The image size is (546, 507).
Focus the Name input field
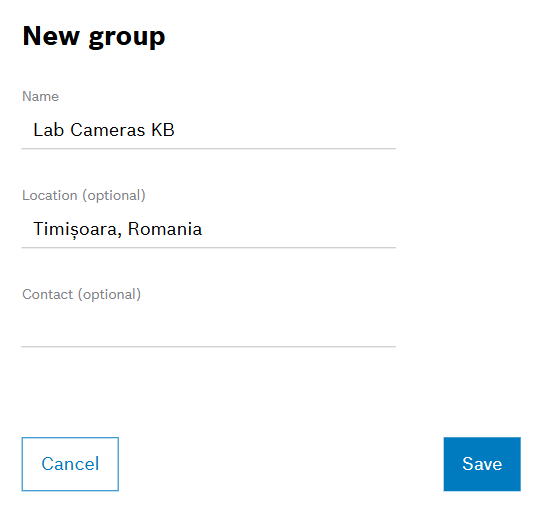(209, 130)
